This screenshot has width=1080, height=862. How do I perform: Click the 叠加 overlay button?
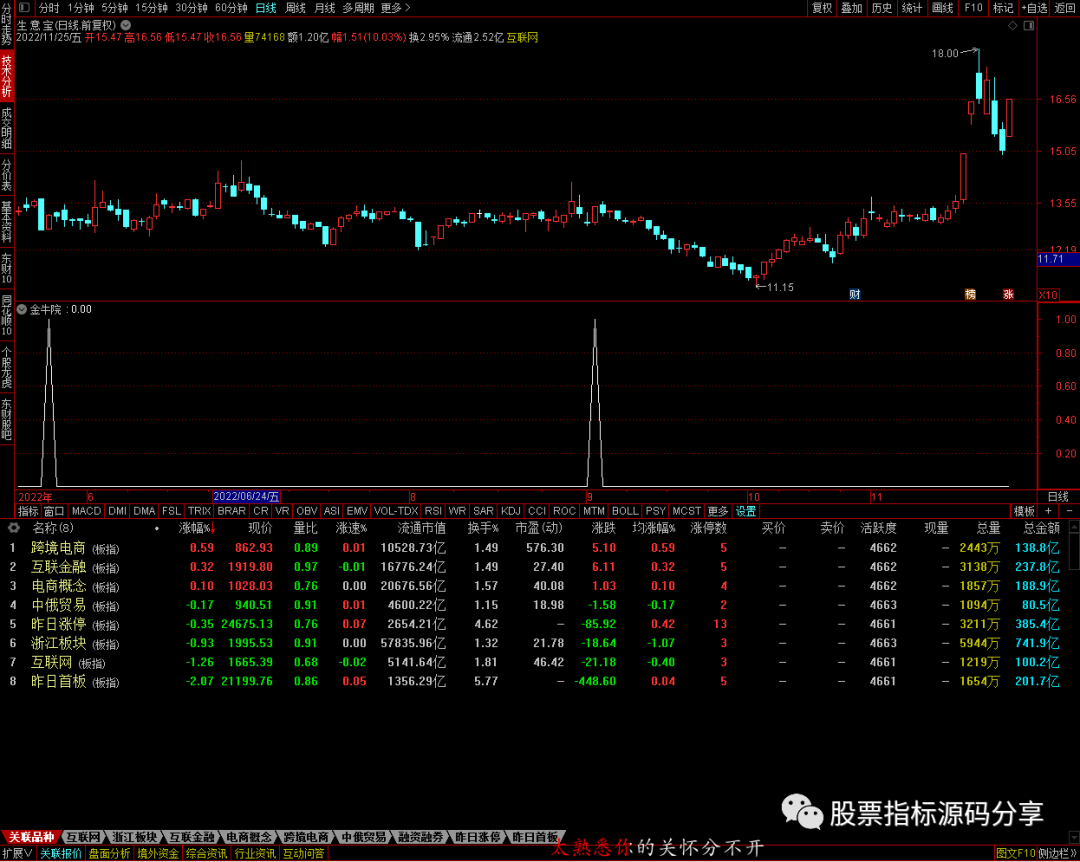851,8
